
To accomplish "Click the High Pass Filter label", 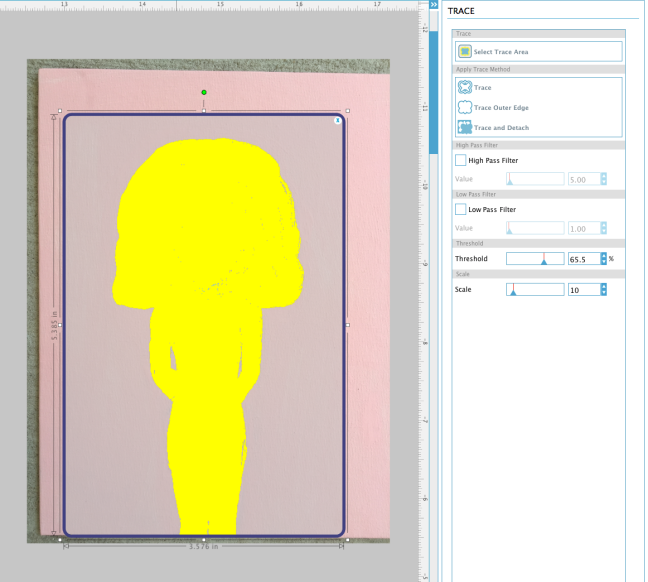I will pyautogui.click(x=493, y=160).
